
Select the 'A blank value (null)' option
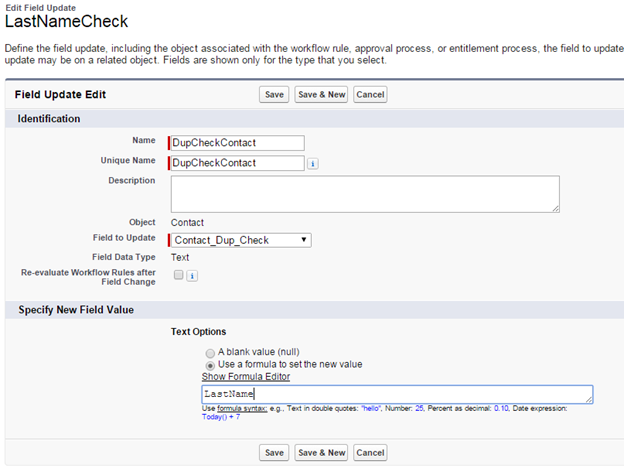pos(210,353)
